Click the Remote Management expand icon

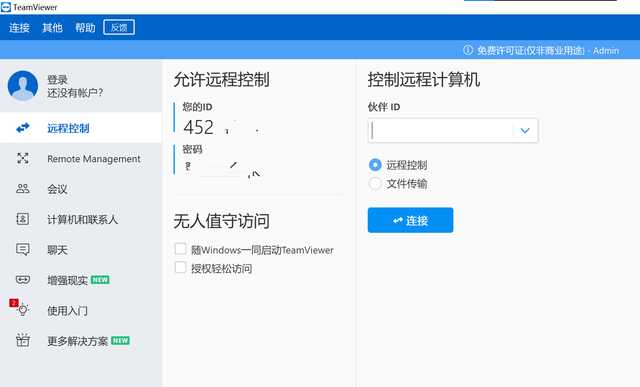tap(23, 158)
